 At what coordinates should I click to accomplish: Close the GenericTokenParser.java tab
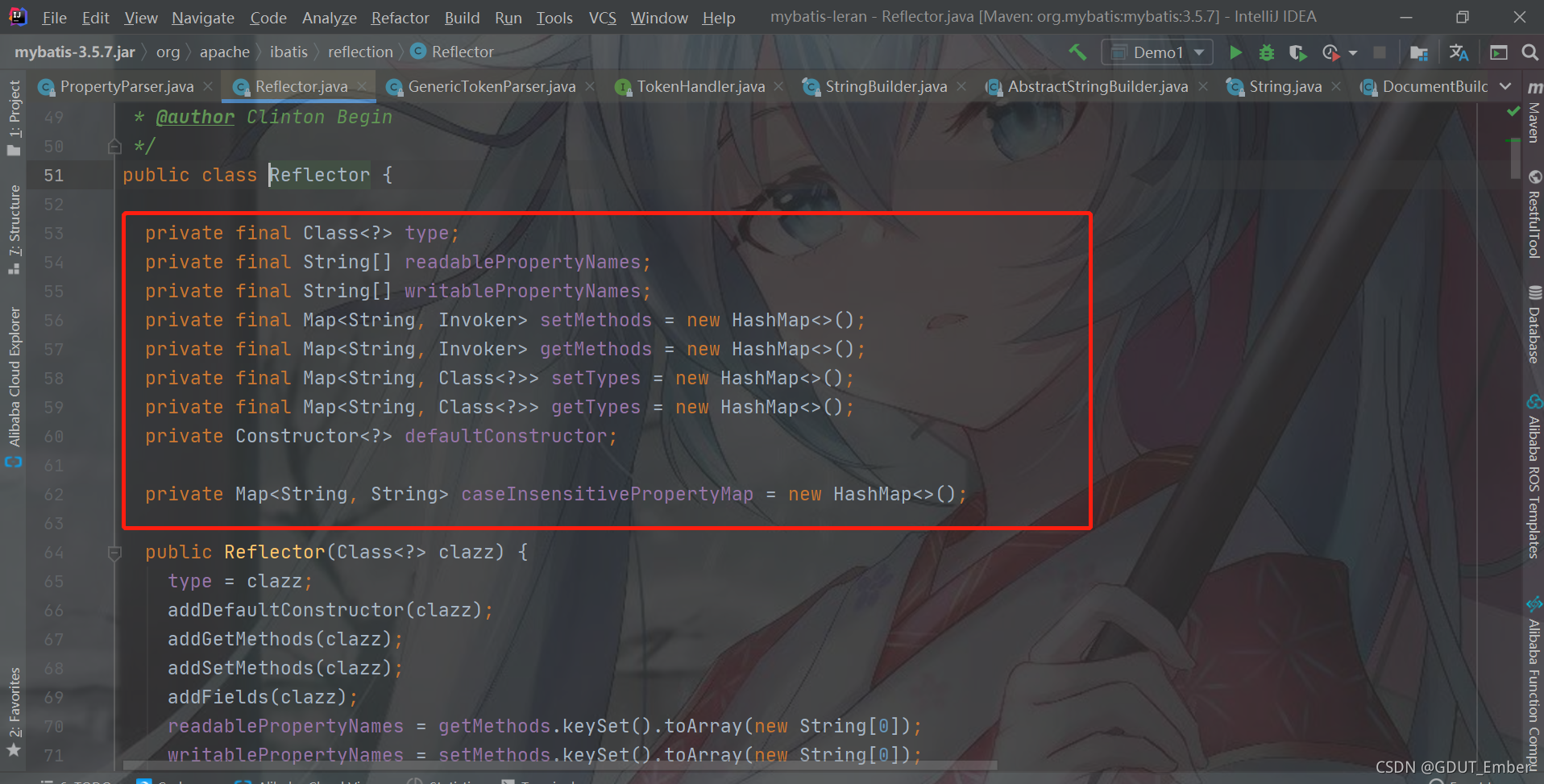point(590,86)
